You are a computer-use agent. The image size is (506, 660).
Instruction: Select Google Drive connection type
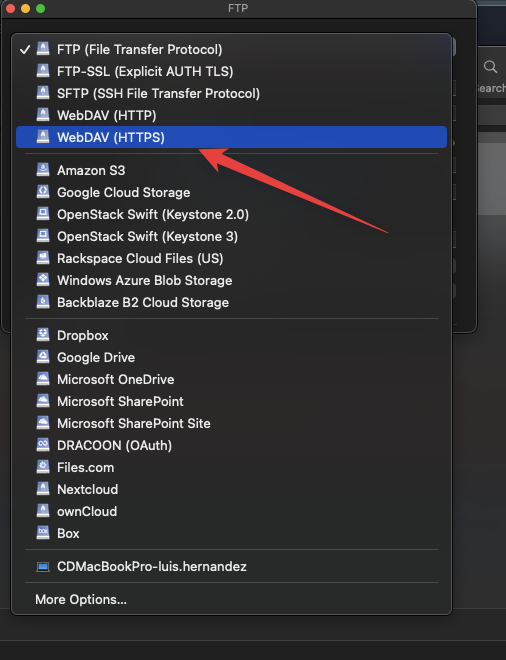pyautogui.click(x=231, y=357)
